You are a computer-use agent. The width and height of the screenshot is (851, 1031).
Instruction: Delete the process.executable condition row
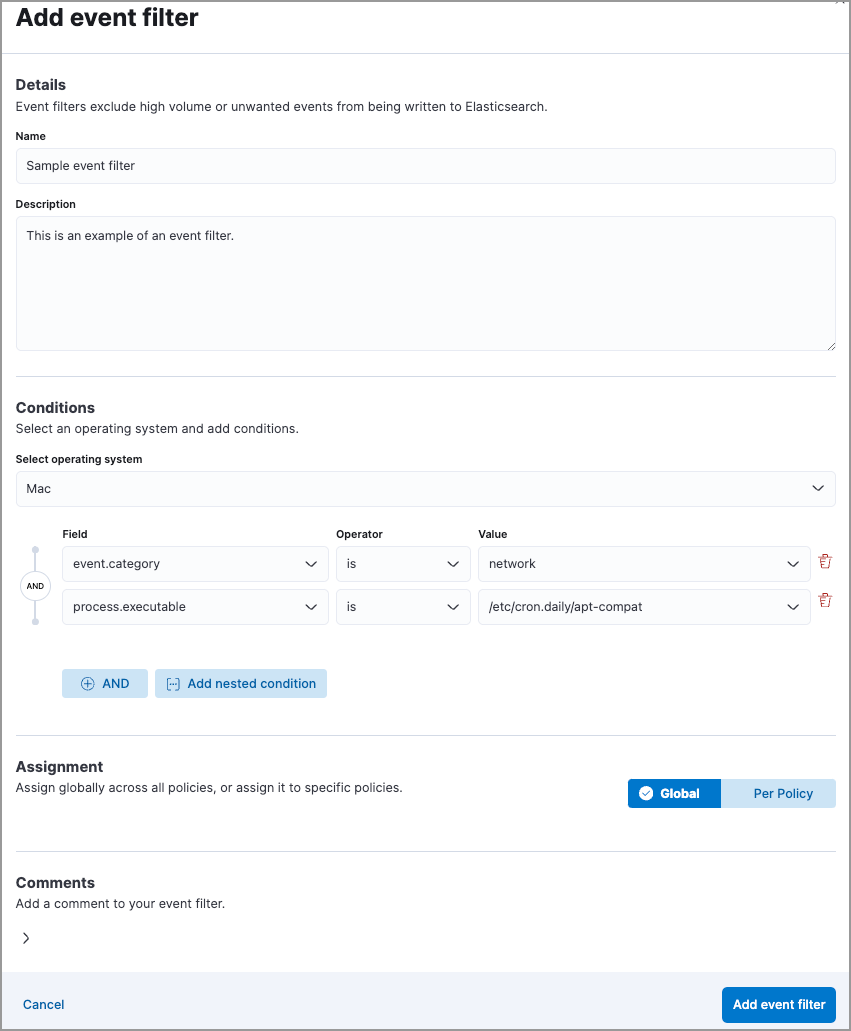tap(825, 601)
